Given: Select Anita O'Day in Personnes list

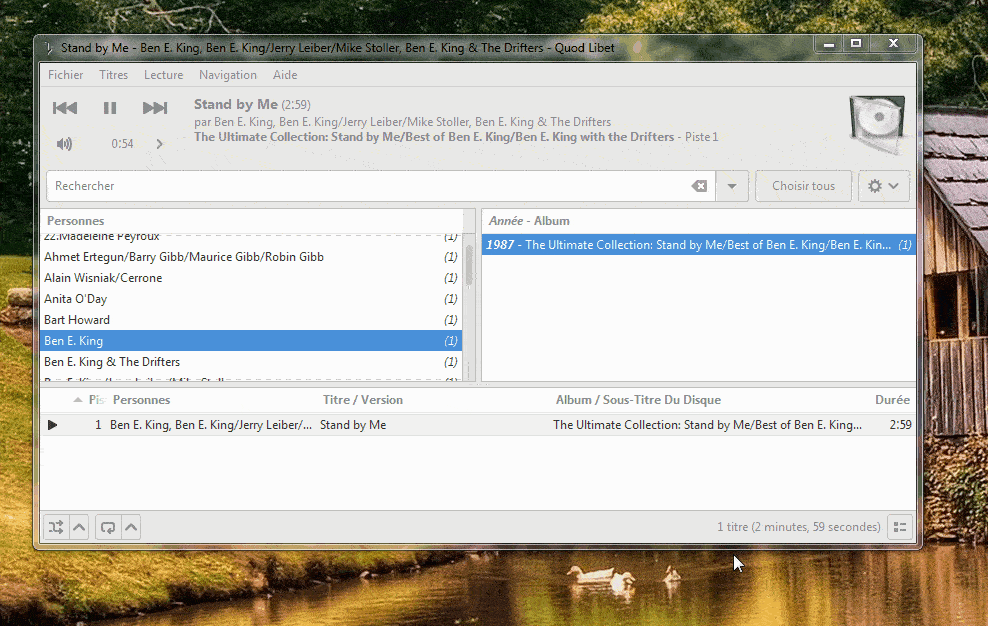Looking at the screenshot, I should pos(251,299).
